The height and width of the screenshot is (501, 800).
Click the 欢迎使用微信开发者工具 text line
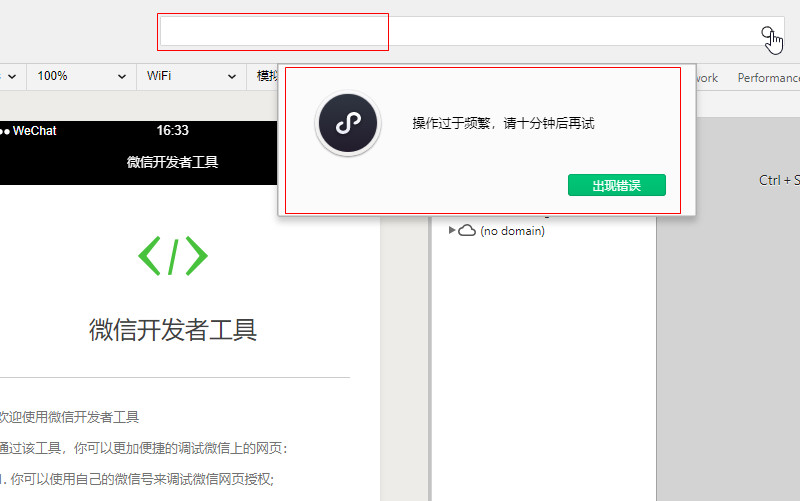[69, 417]
